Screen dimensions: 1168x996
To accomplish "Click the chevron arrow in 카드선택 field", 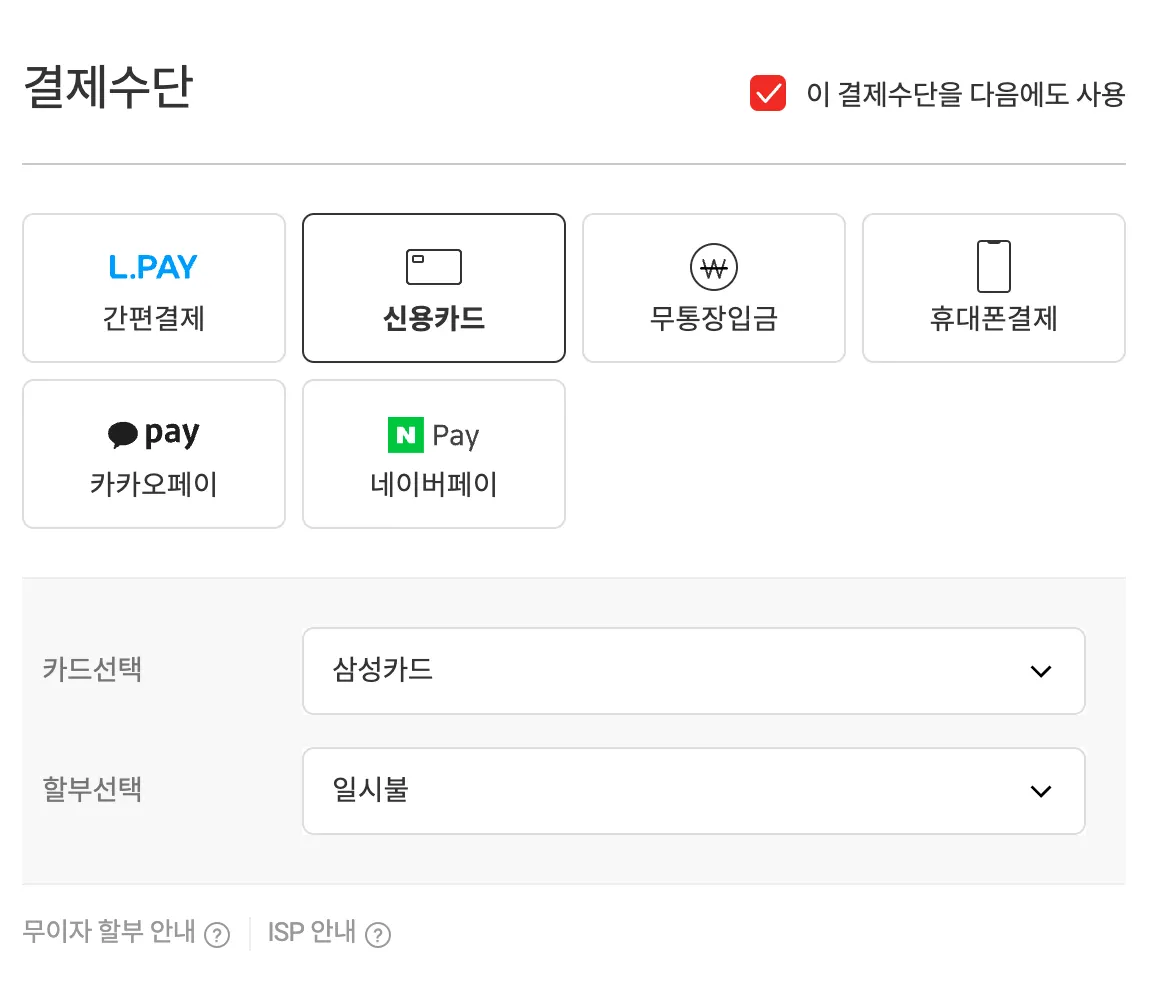I will point(1041,671).
